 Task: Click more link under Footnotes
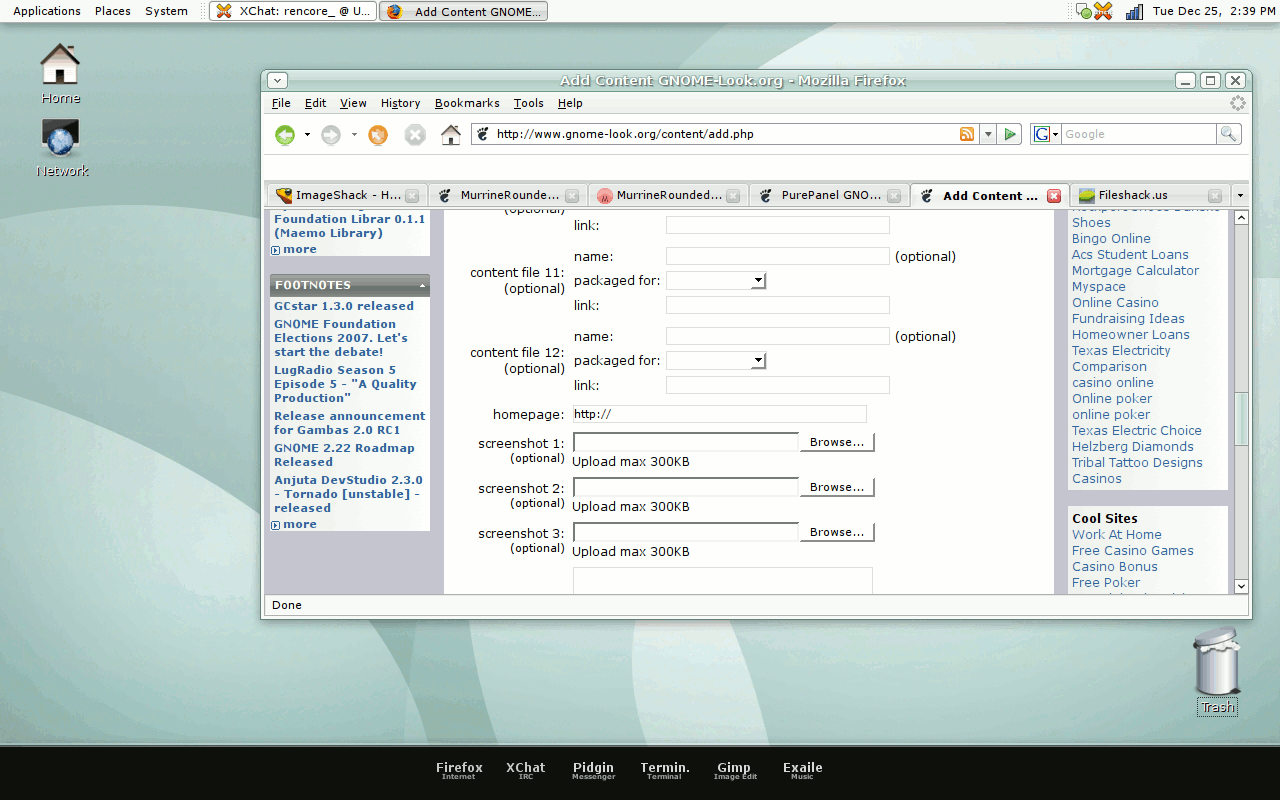tap(299, 524)
